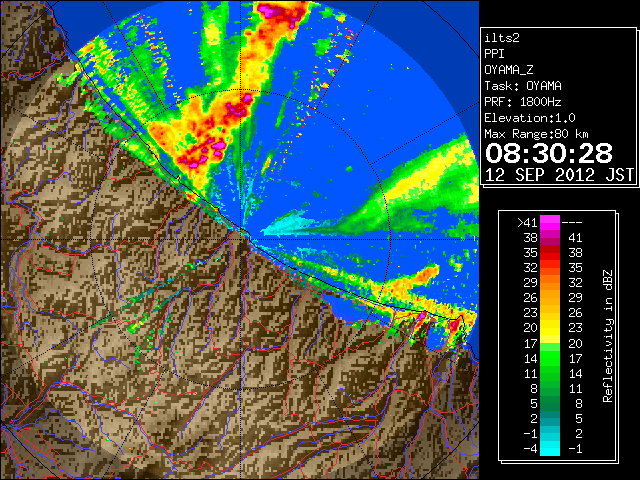Click the yellow 20 dBZ legend swatch
Screen dimensions: 640x480
(550, 328)
